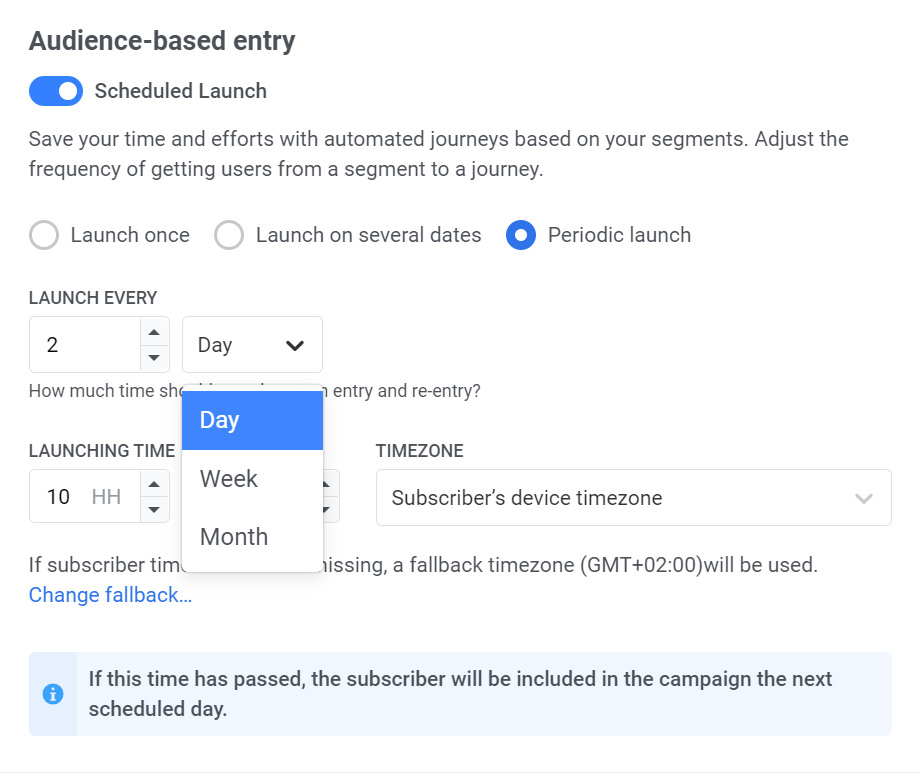The height and width of the screenshot is (779, 920).
Task: Collapse the Day interval dropdown
Action: pos(252,345)
